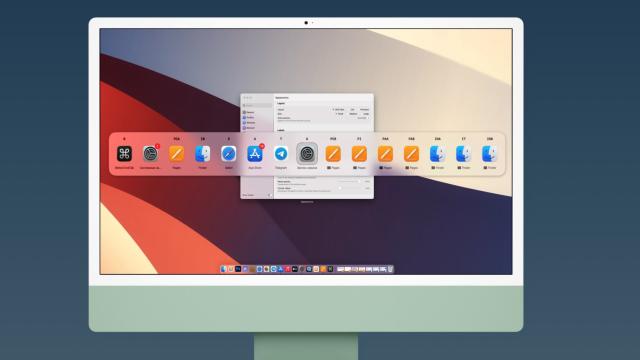
Task: Switch to Safari in app switcher
Action: point(229,154)
